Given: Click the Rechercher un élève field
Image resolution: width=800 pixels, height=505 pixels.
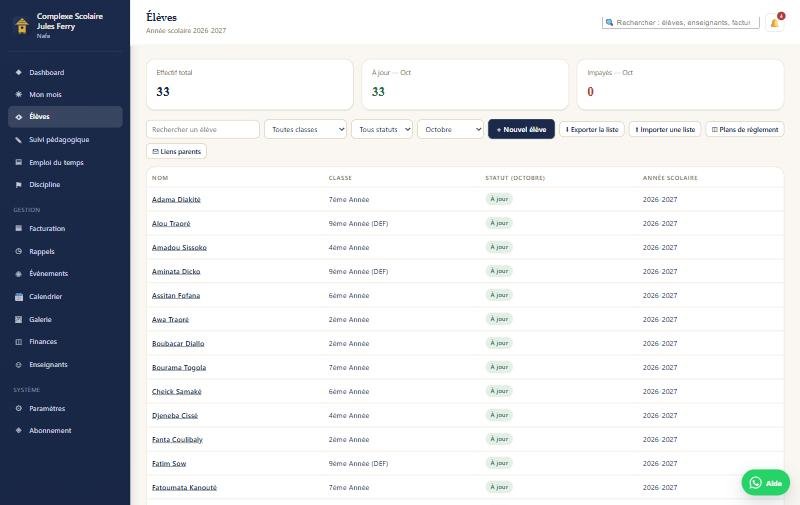Looking at the screenshot, I should click(203, 130).
